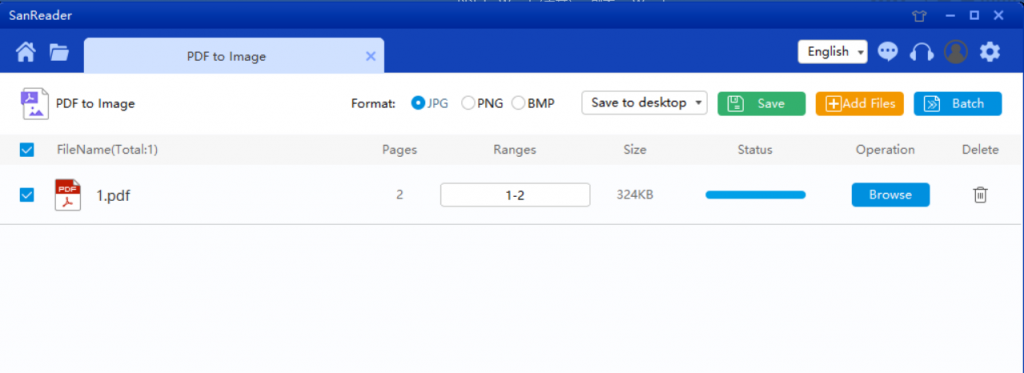This screenshot has height=373, width=1024.
Task: Contact support via headphones icon
Action: 921,52
